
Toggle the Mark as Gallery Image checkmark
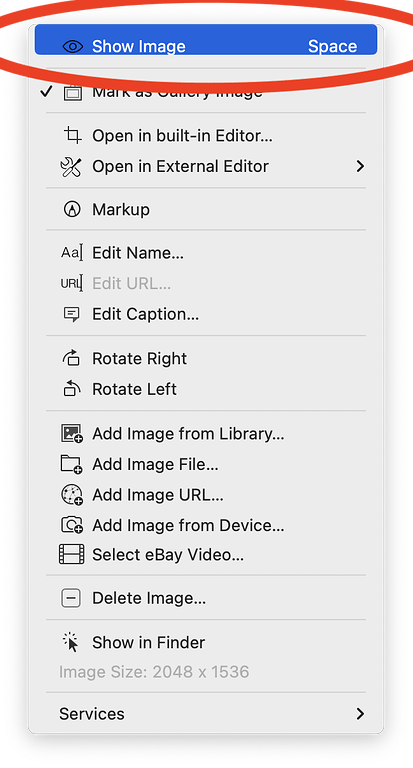pos(46,92)
